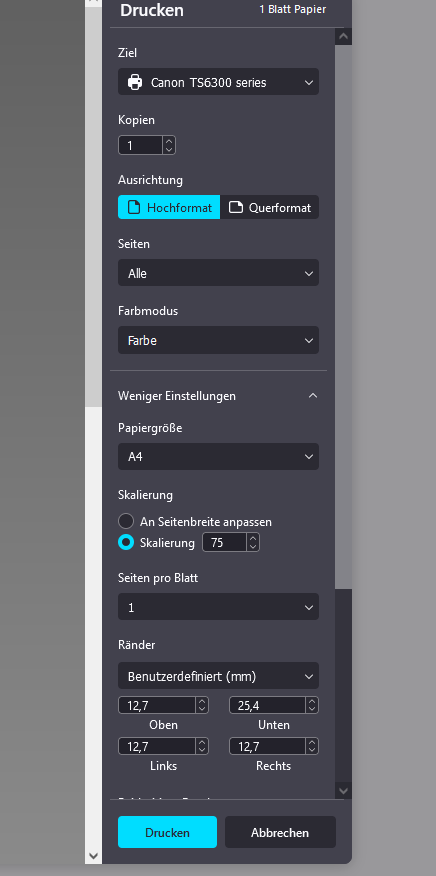
Task: Click the Abbrechen button
Action: tap(280, 832)
